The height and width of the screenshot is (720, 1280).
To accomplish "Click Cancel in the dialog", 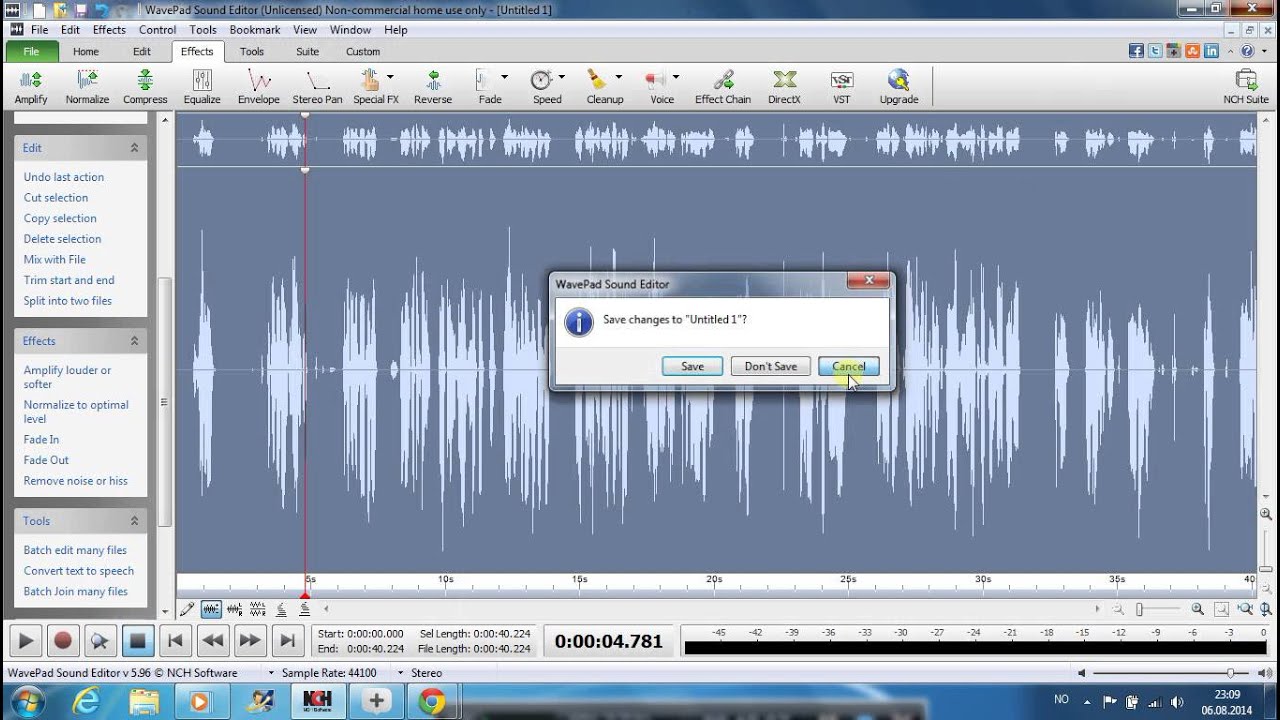I will coord(849,366).
